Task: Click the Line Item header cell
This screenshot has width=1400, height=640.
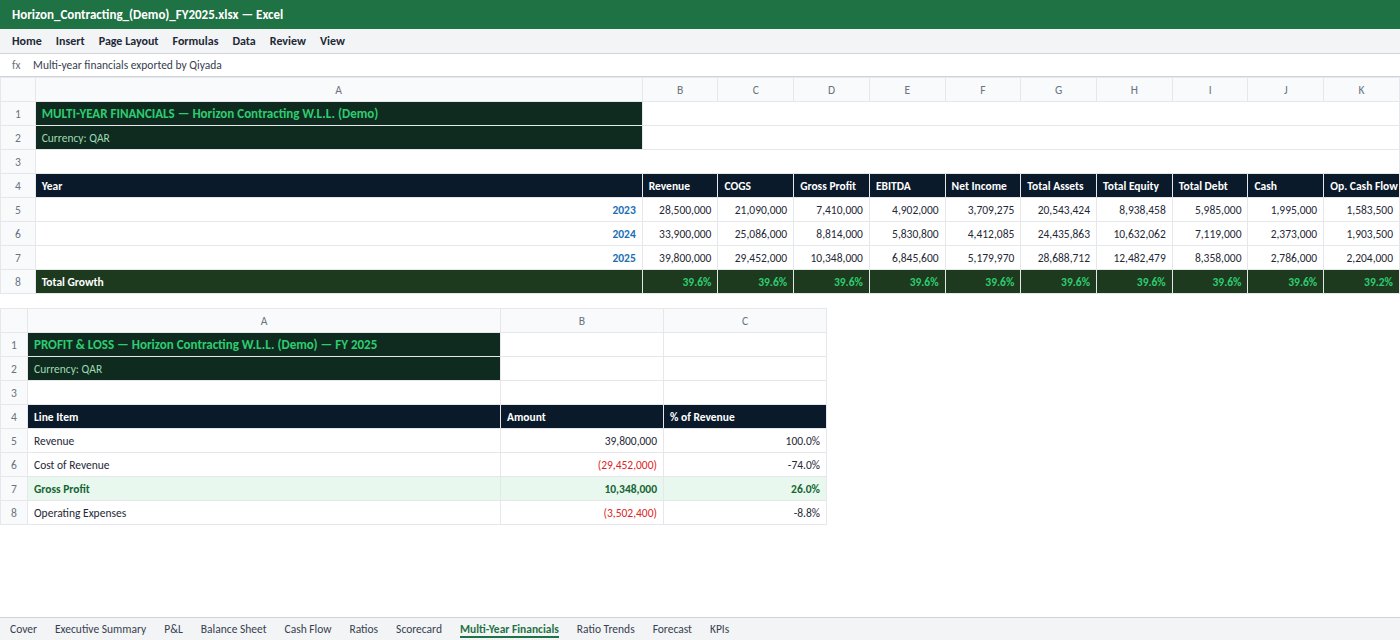Action: 264,417
